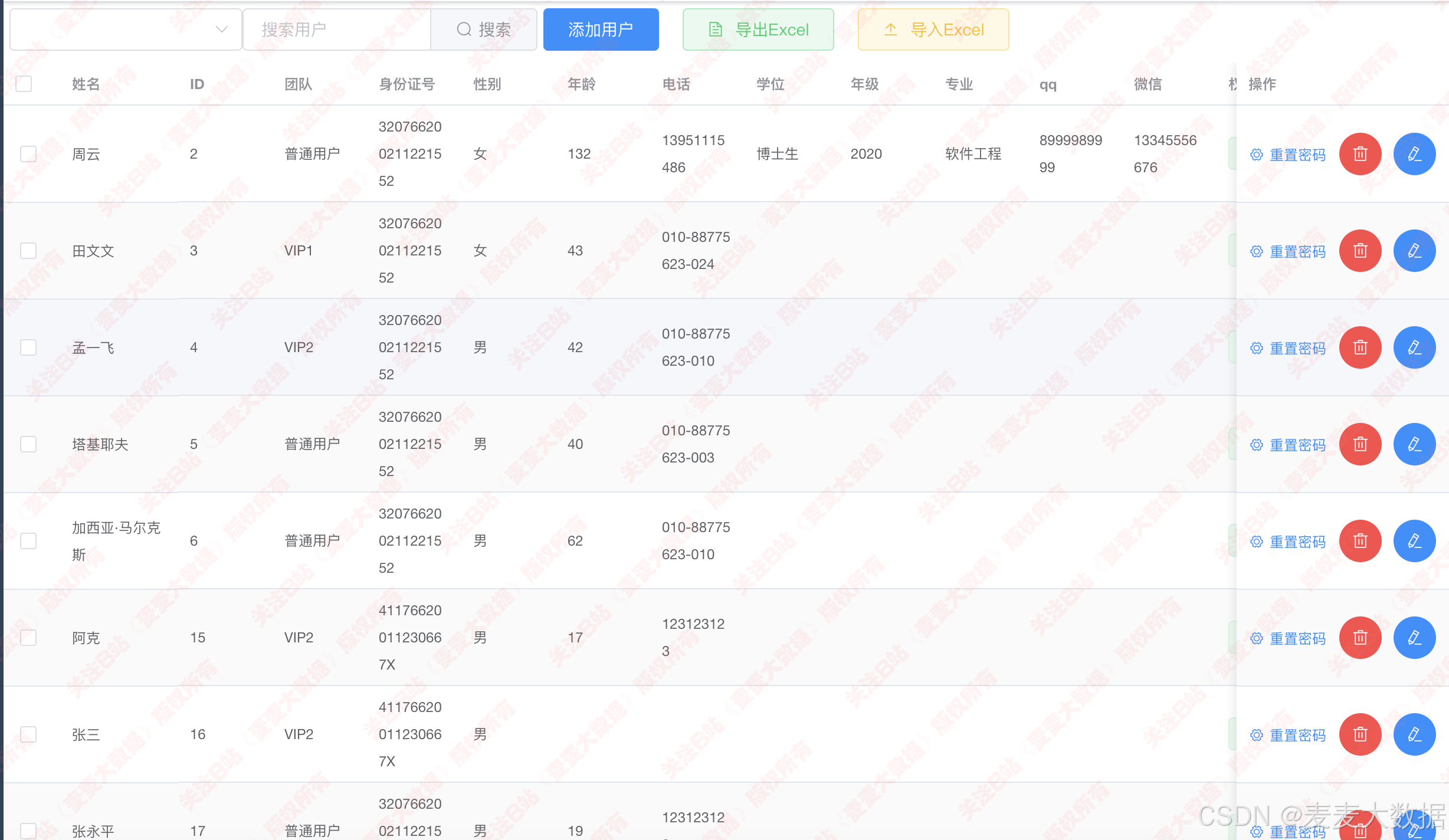
Task: Edit user 周云 with blue pencil icon
Action: pos(1414,154)
